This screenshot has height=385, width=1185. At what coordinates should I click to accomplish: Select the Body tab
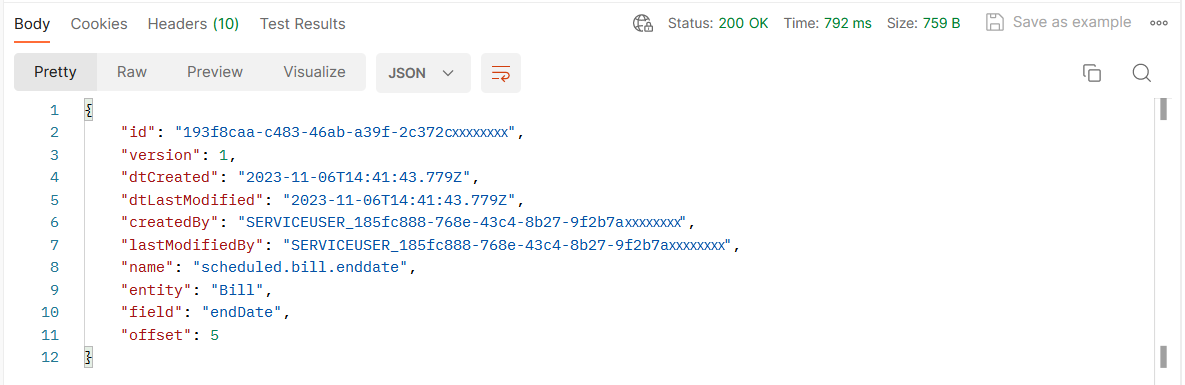point(32,23)
